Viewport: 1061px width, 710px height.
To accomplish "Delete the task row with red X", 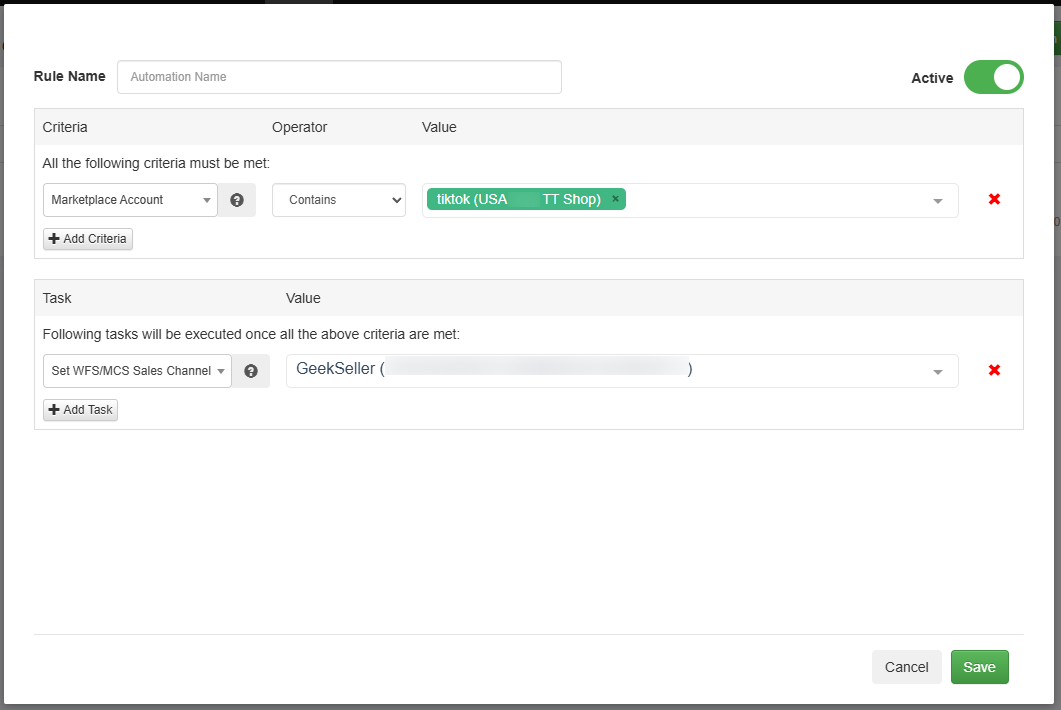I will pyautogui.click(x=994, y=370).
